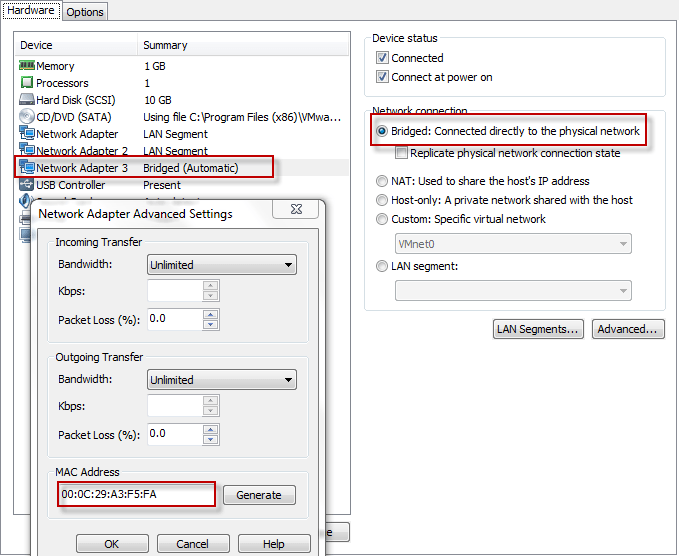Screen dimensions: 679x556
Task: Open the LAN Segments dialog
Action: [x=538, y=329]
